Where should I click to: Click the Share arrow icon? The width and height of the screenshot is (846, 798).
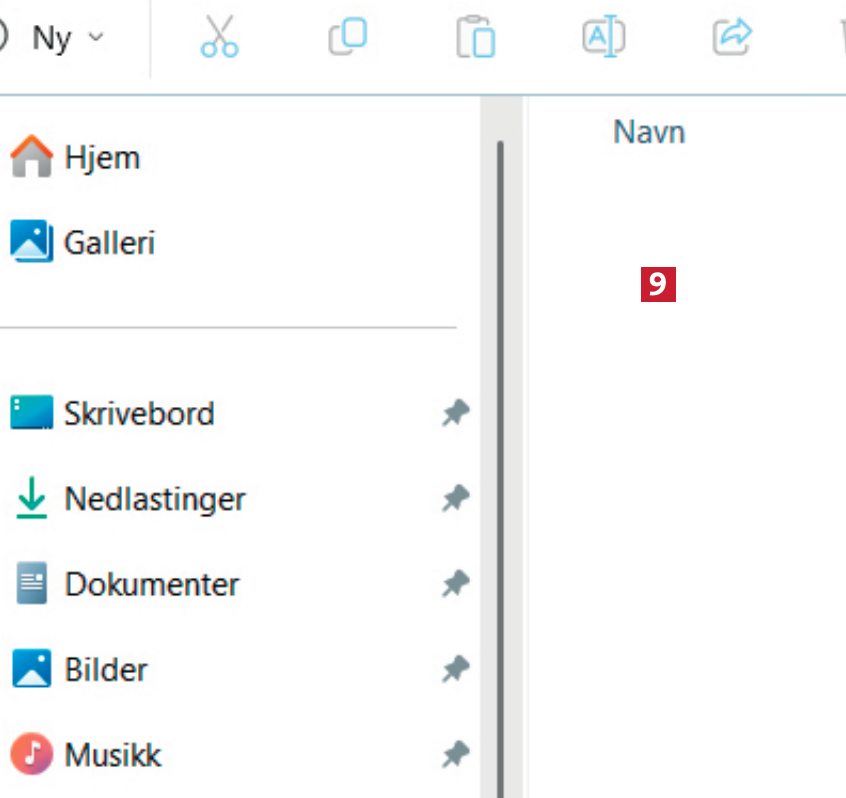[x=731, y=37]
